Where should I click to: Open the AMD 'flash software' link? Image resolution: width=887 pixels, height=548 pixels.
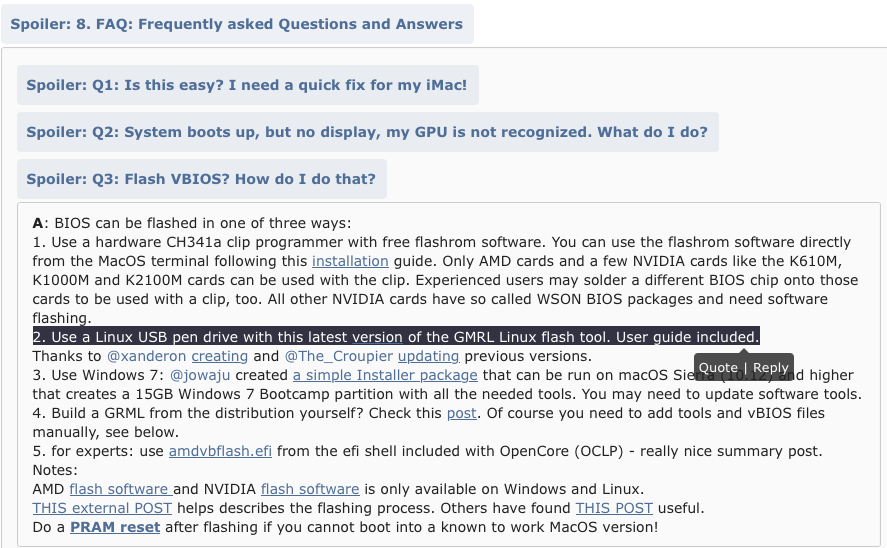[121, 489]
